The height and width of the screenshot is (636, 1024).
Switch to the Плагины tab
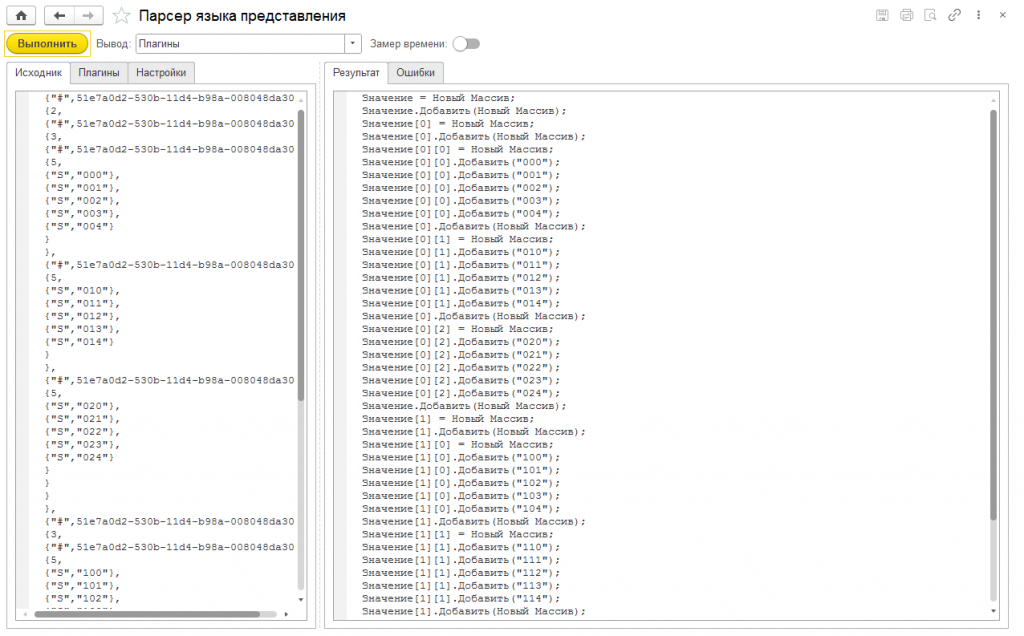[x=99, y=72]
